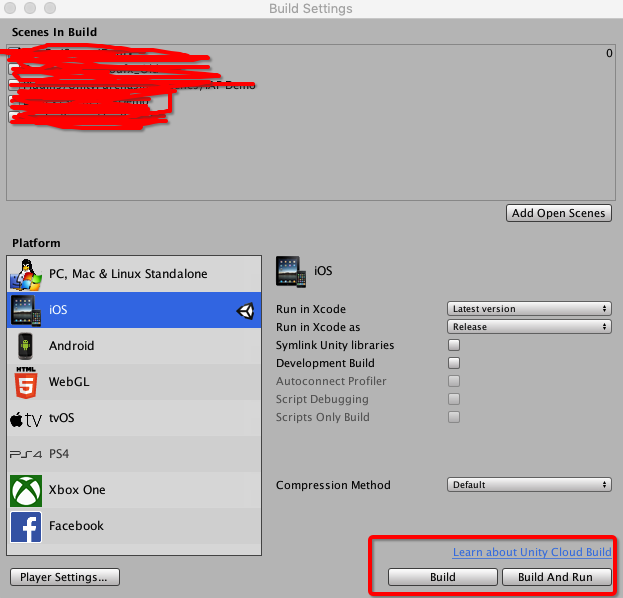Click the Unity logo on the iOS row
The height and width of the screenshot is (598, 623).
pyautogui.click(x=245, y=311)
